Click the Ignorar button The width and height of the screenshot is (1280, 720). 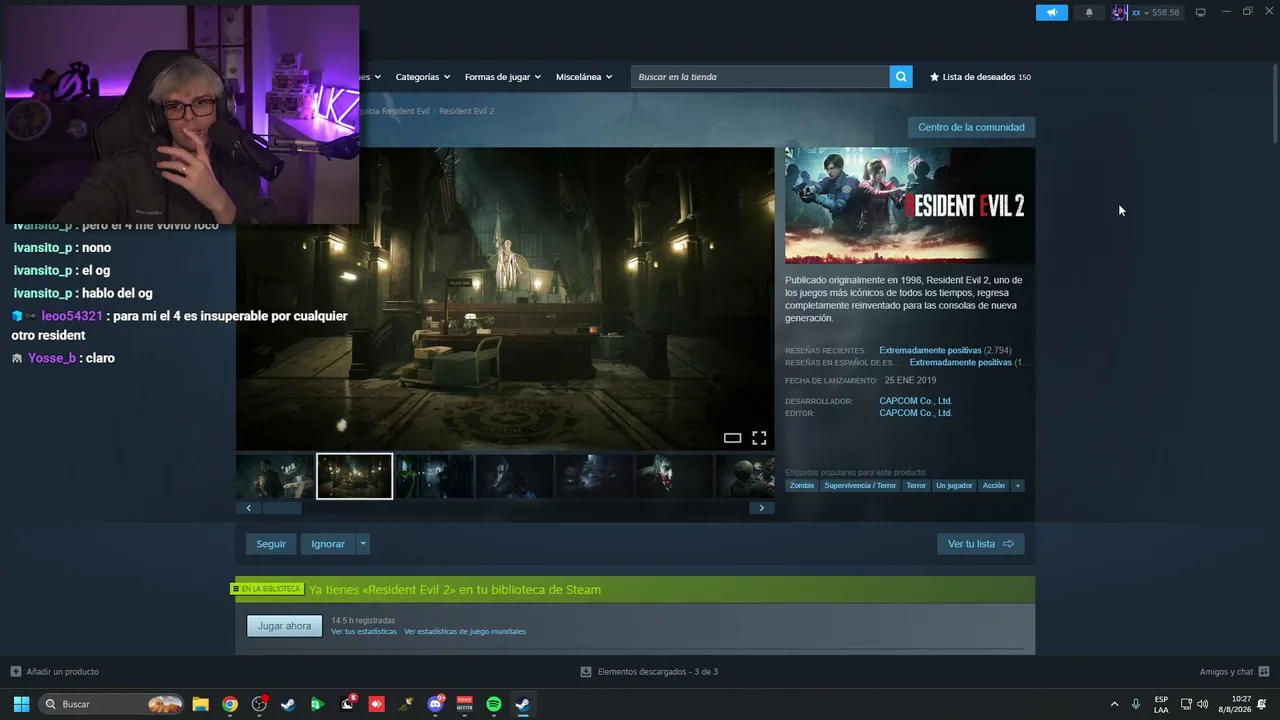(328, 544)
